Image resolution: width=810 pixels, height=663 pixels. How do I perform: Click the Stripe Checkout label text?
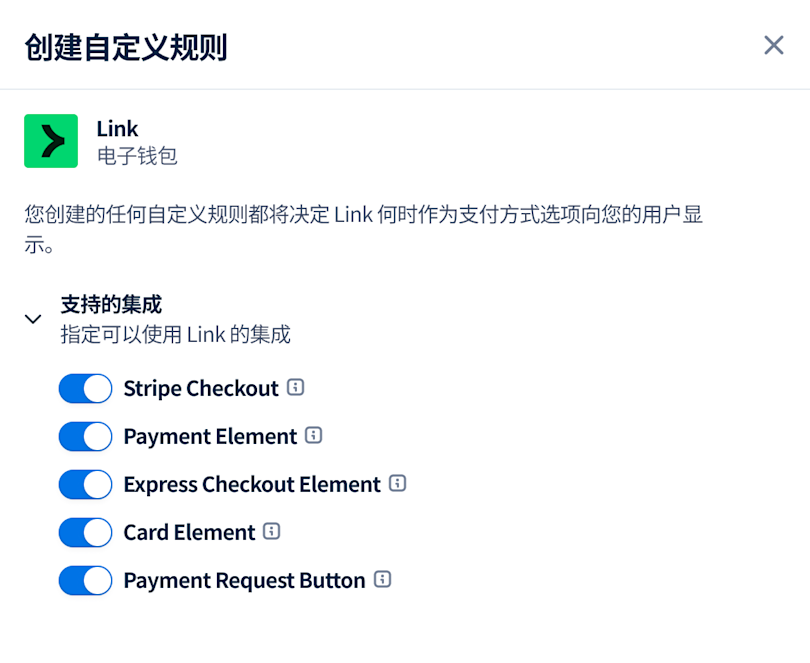(201, 388)
